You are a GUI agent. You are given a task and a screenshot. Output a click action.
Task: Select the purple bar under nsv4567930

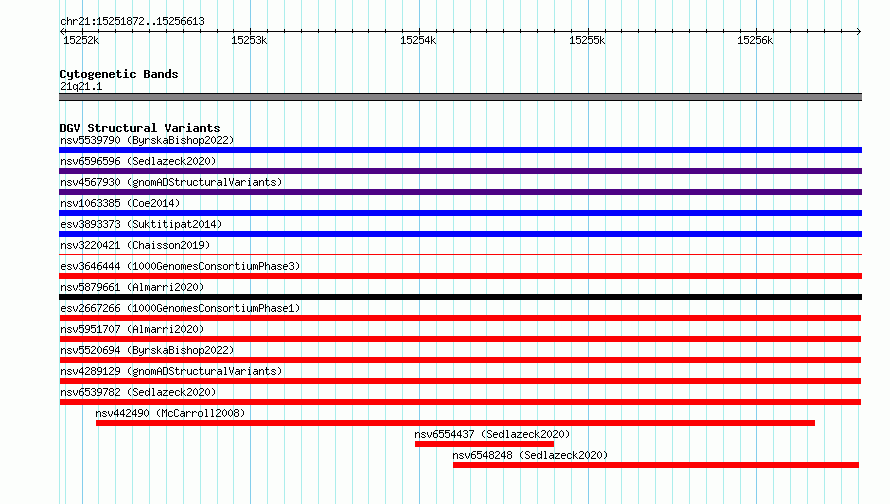(x=460, y=192)
